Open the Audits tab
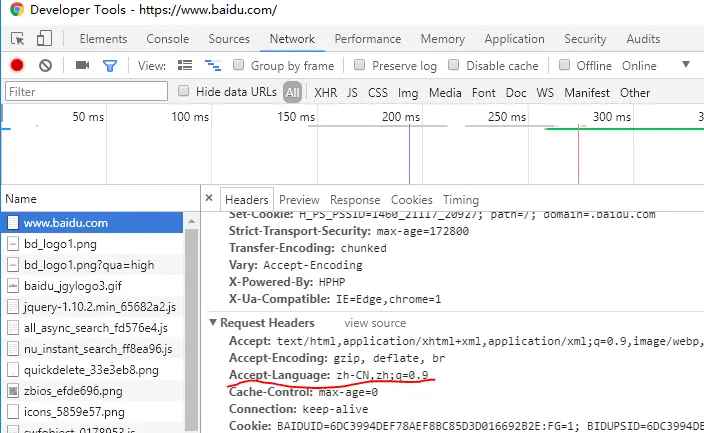704x433 pixels. (643, 39)
